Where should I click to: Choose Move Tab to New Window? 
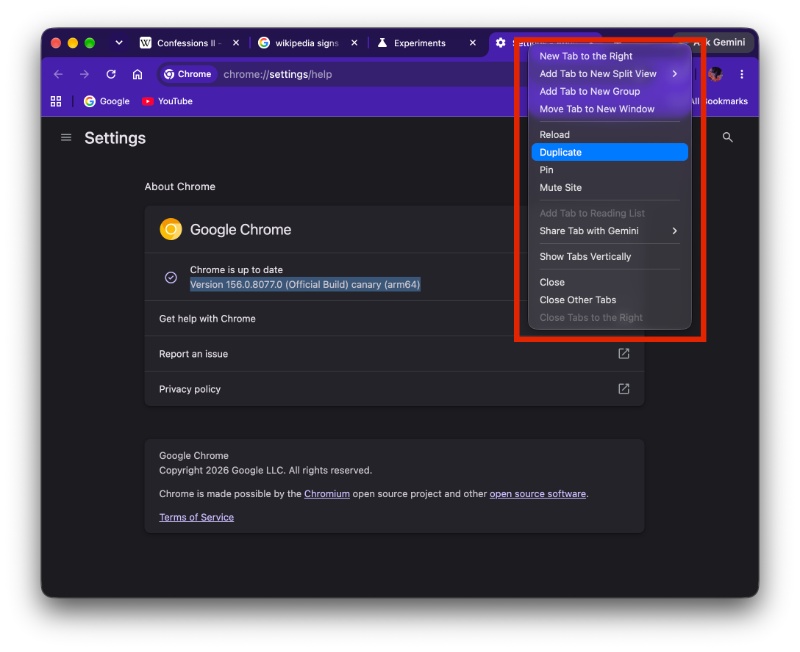(609, 109)
